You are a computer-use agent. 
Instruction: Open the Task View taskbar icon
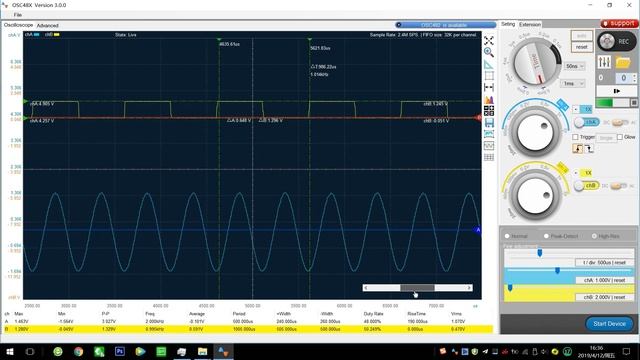coord(29,351)
